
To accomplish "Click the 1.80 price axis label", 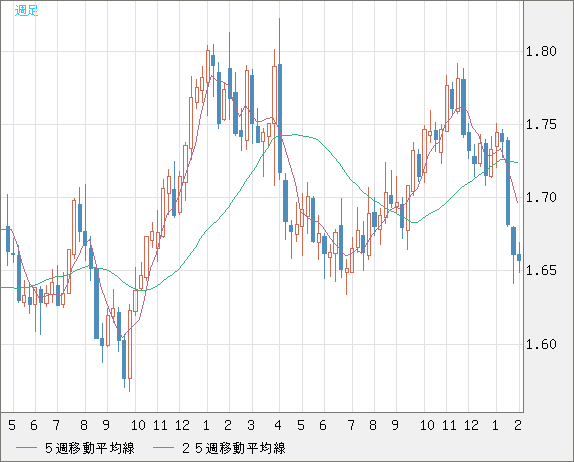I will 541,51.
